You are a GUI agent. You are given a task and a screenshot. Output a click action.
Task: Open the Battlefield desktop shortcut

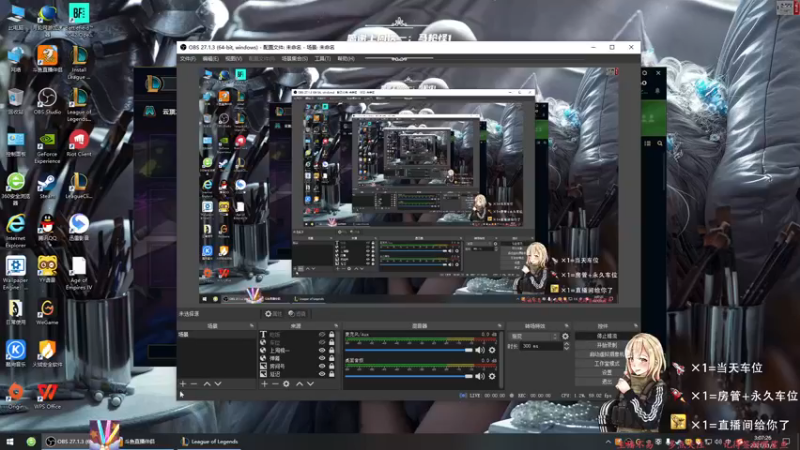click(79, 19)
